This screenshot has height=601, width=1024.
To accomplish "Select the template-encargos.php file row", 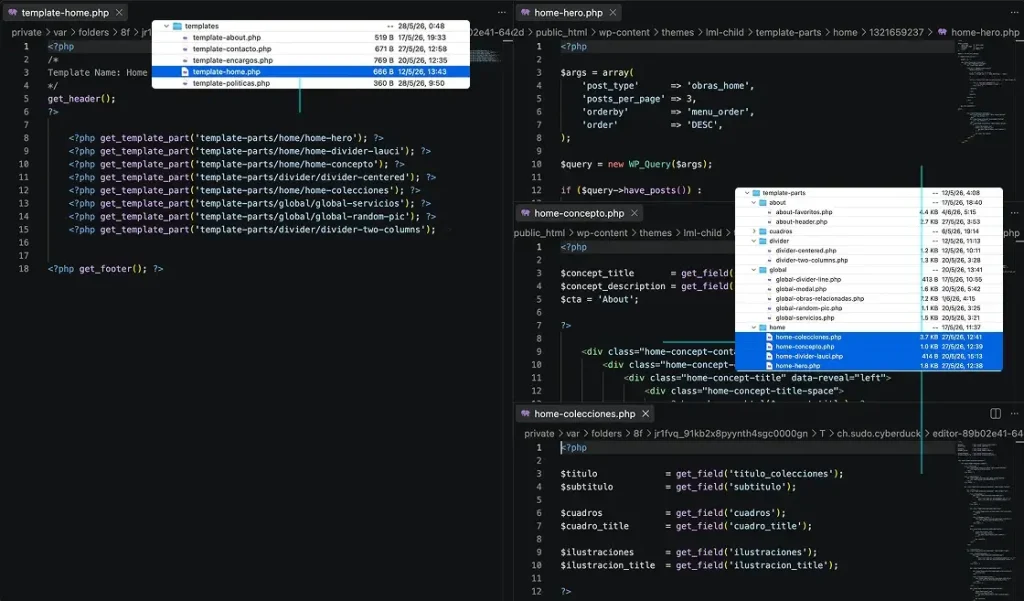I will [311, 60].
